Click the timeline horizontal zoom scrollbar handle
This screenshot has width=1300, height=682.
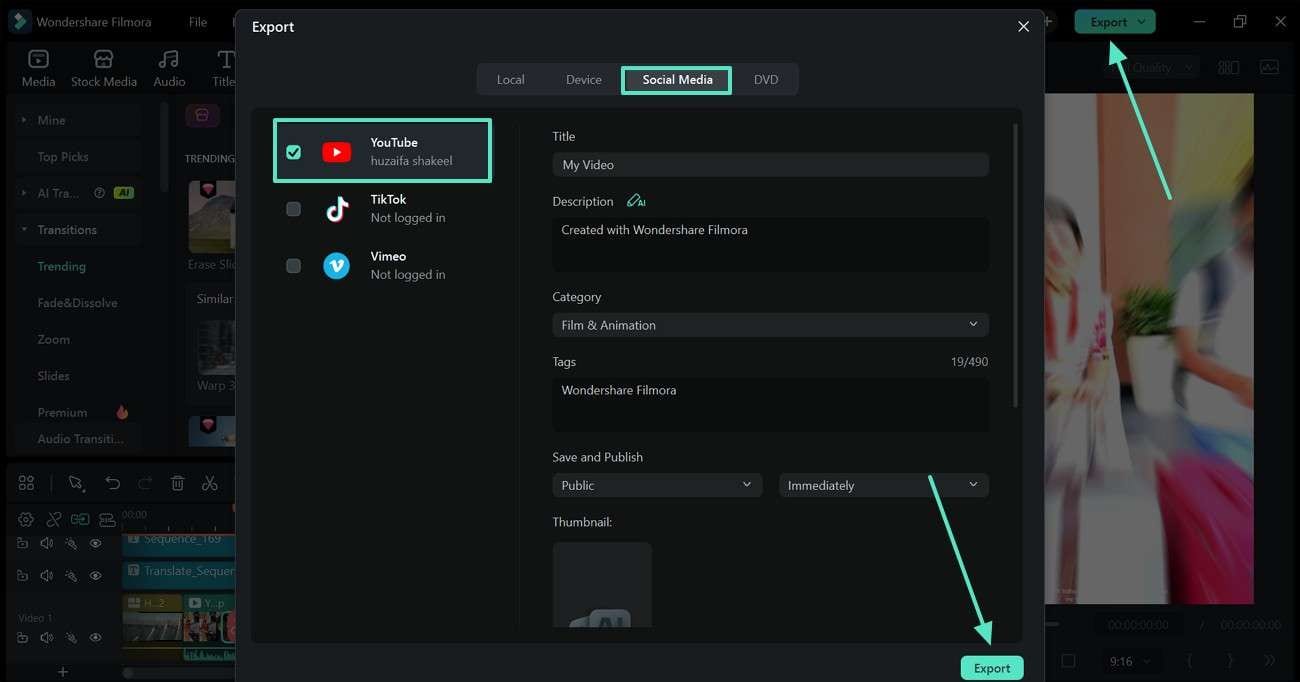coord(128,674)
